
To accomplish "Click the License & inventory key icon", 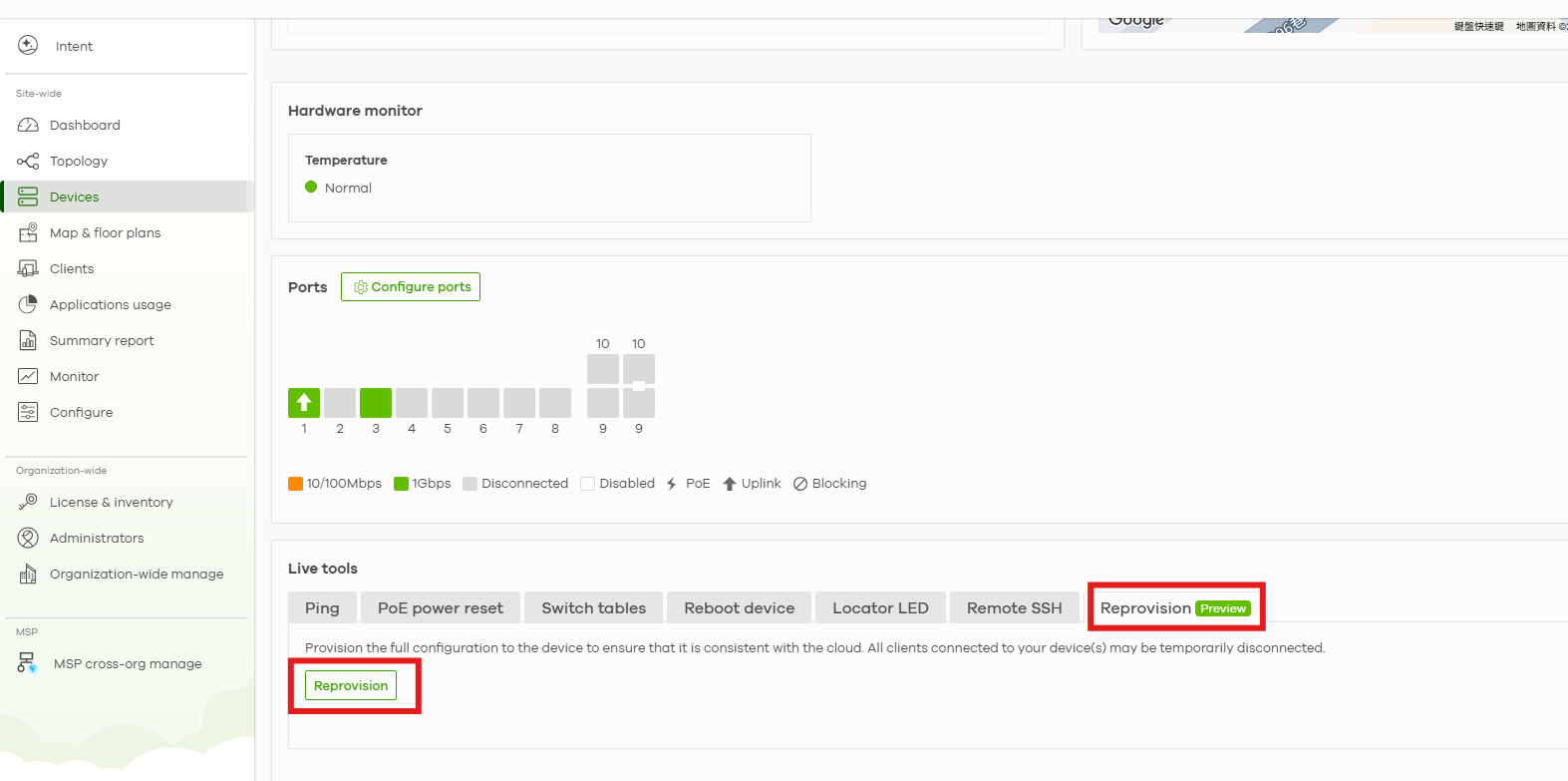I will point(28,502).
